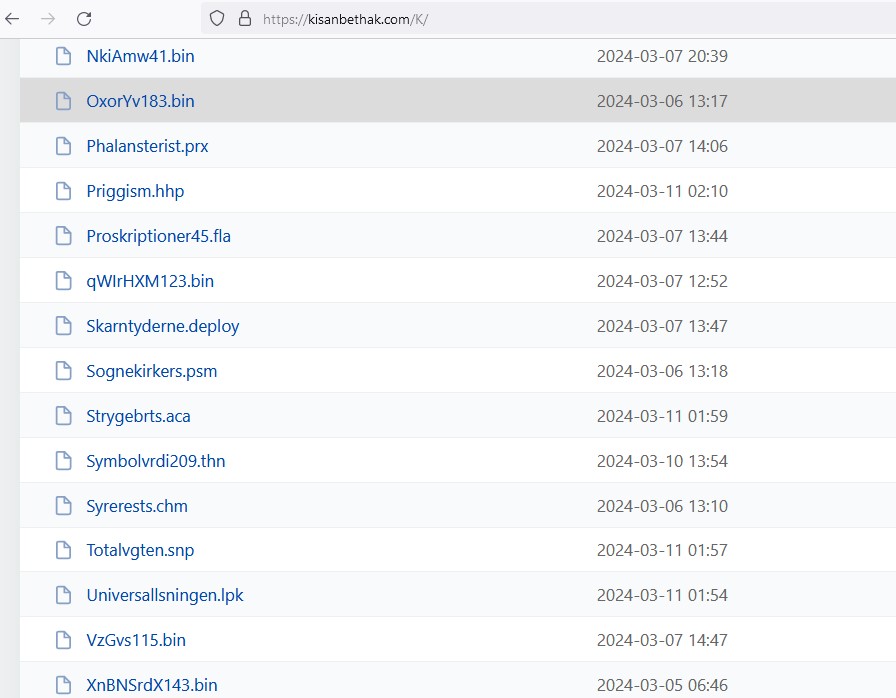
Task: Click the browser forward arrow
Action: point(48,19)
